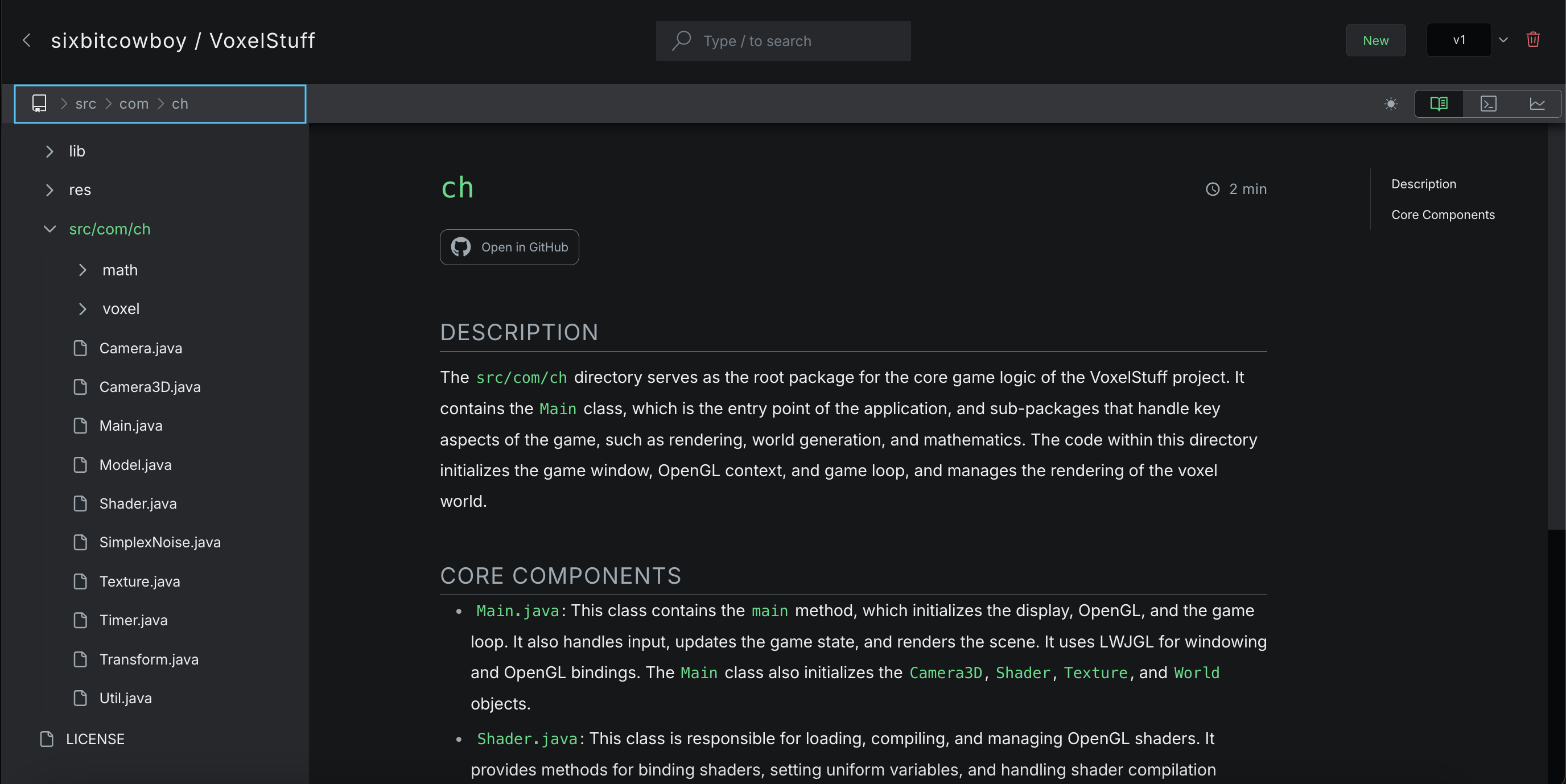The image size is (1566, 784).
Task: Click Shader.java link in Core Components
Action: [527, 739]
